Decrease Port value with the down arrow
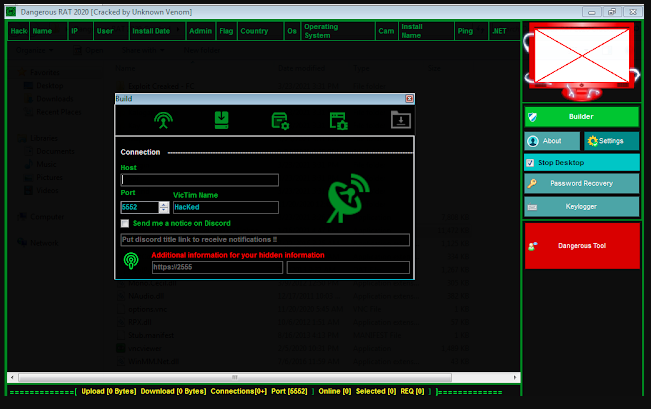651x409 pixels. click(x=164, y=210)
